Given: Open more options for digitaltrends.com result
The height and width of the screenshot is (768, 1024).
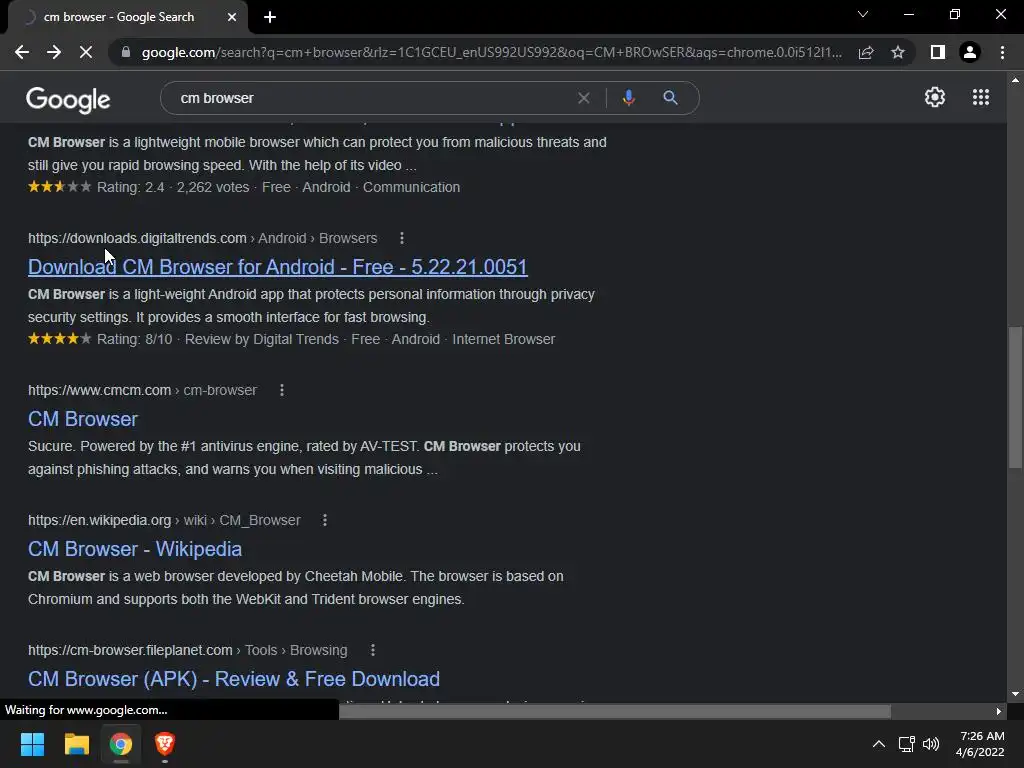Looking at the screenshot, I should [x=402, y=238].
